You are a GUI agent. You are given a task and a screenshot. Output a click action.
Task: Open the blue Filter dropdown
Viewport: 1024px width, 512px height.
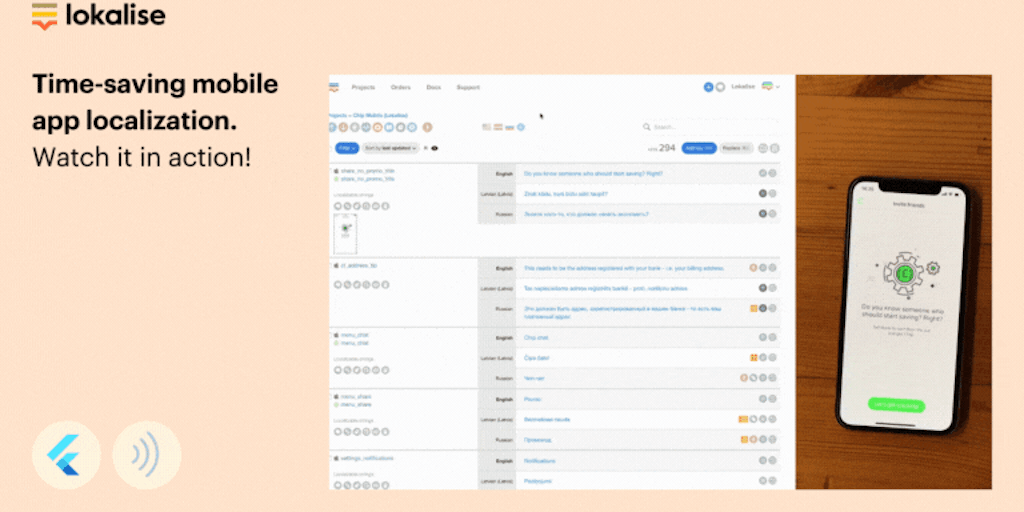click(347, 148)
